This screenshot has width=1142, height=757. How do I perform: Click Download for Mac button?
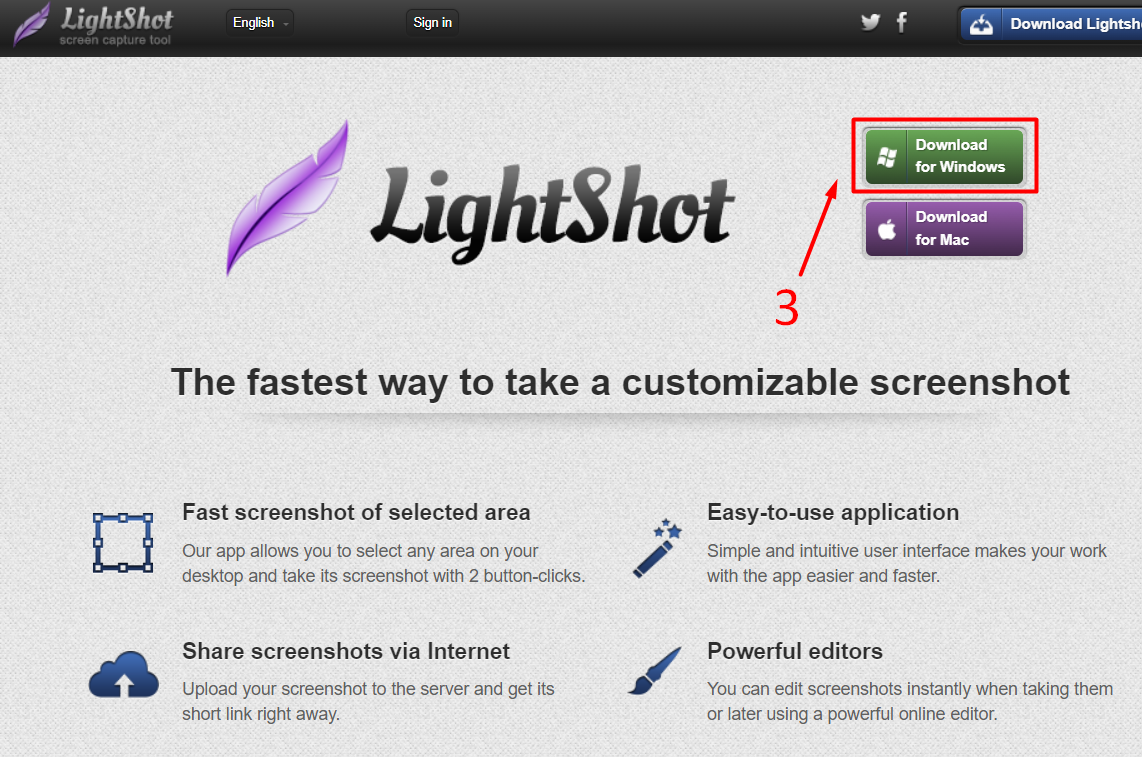click(x=945, y=229)
